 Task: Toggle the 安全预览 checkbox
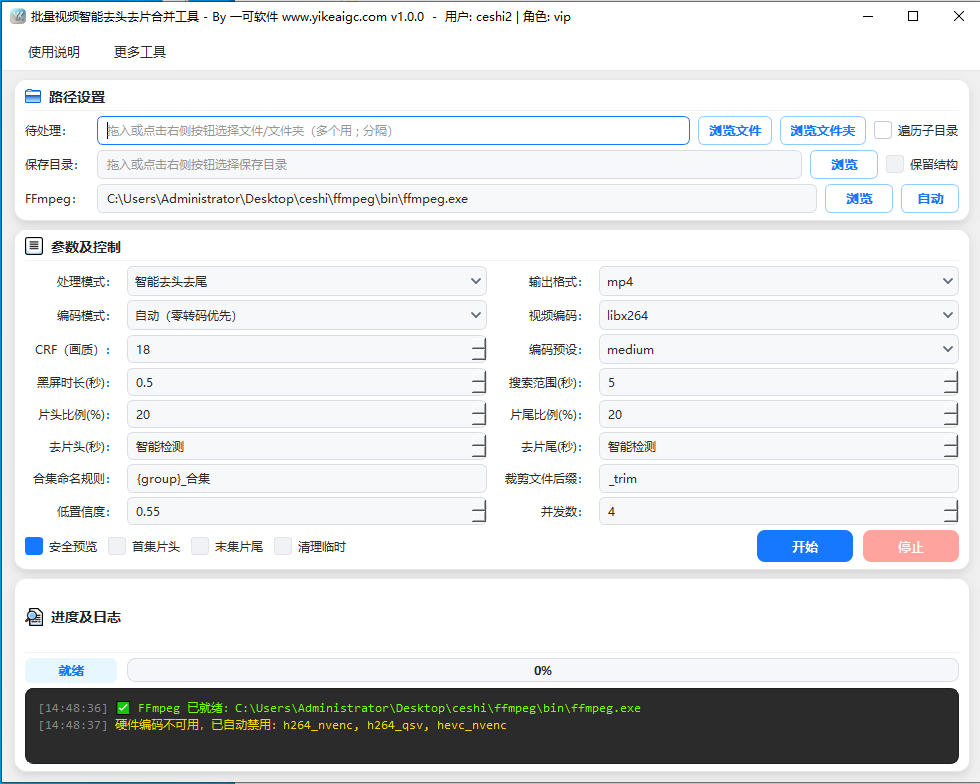pos(34,546)
